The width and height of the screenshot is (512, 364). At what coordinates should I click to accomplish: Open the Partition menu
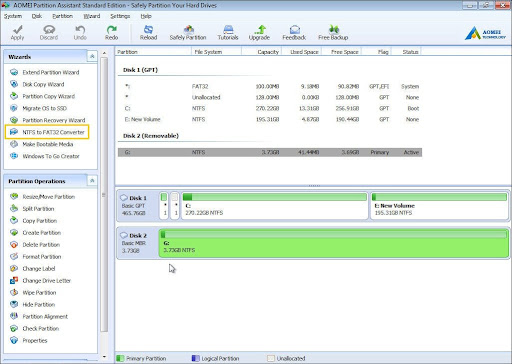click(x=62, y=16)
